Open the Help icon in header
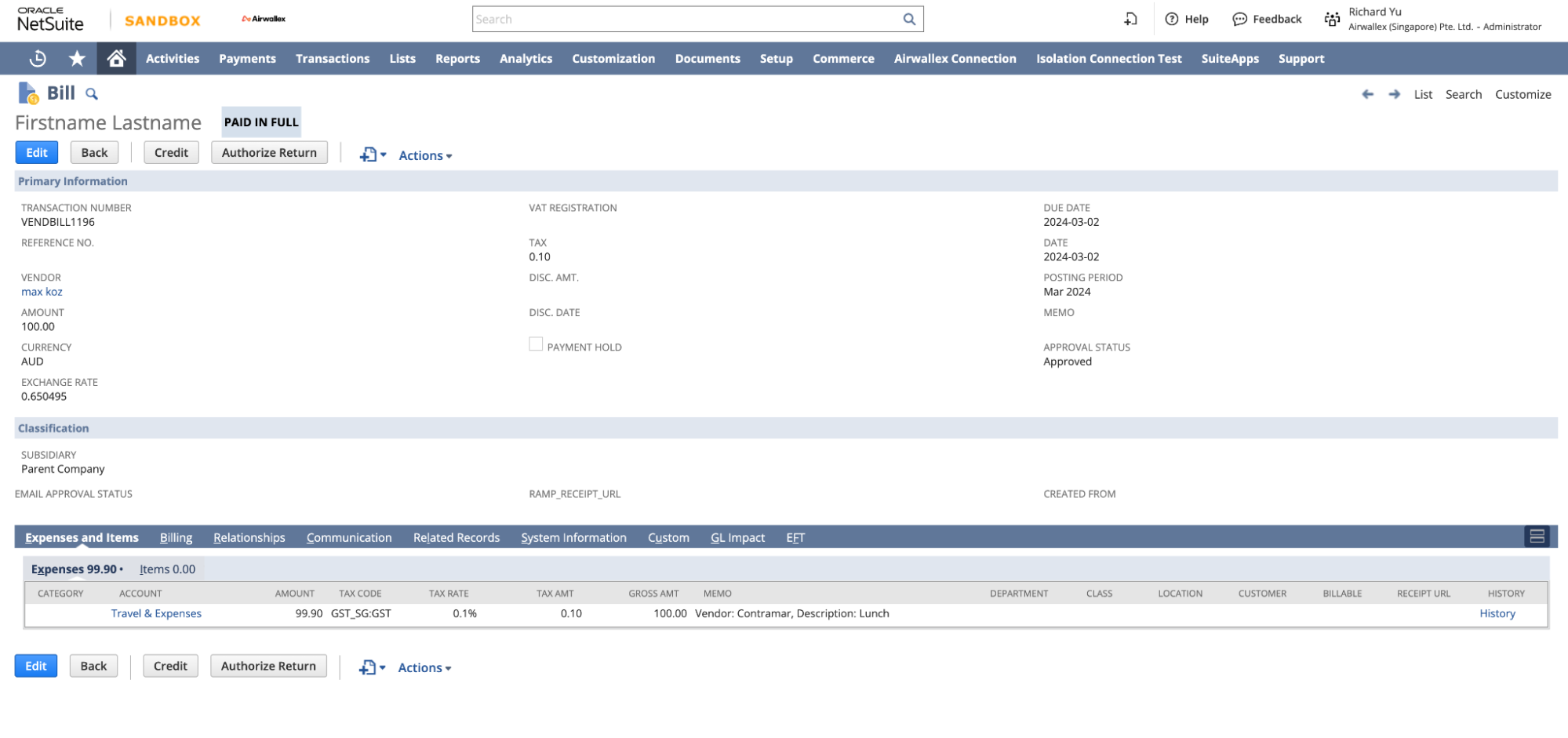 (1172, 20)
